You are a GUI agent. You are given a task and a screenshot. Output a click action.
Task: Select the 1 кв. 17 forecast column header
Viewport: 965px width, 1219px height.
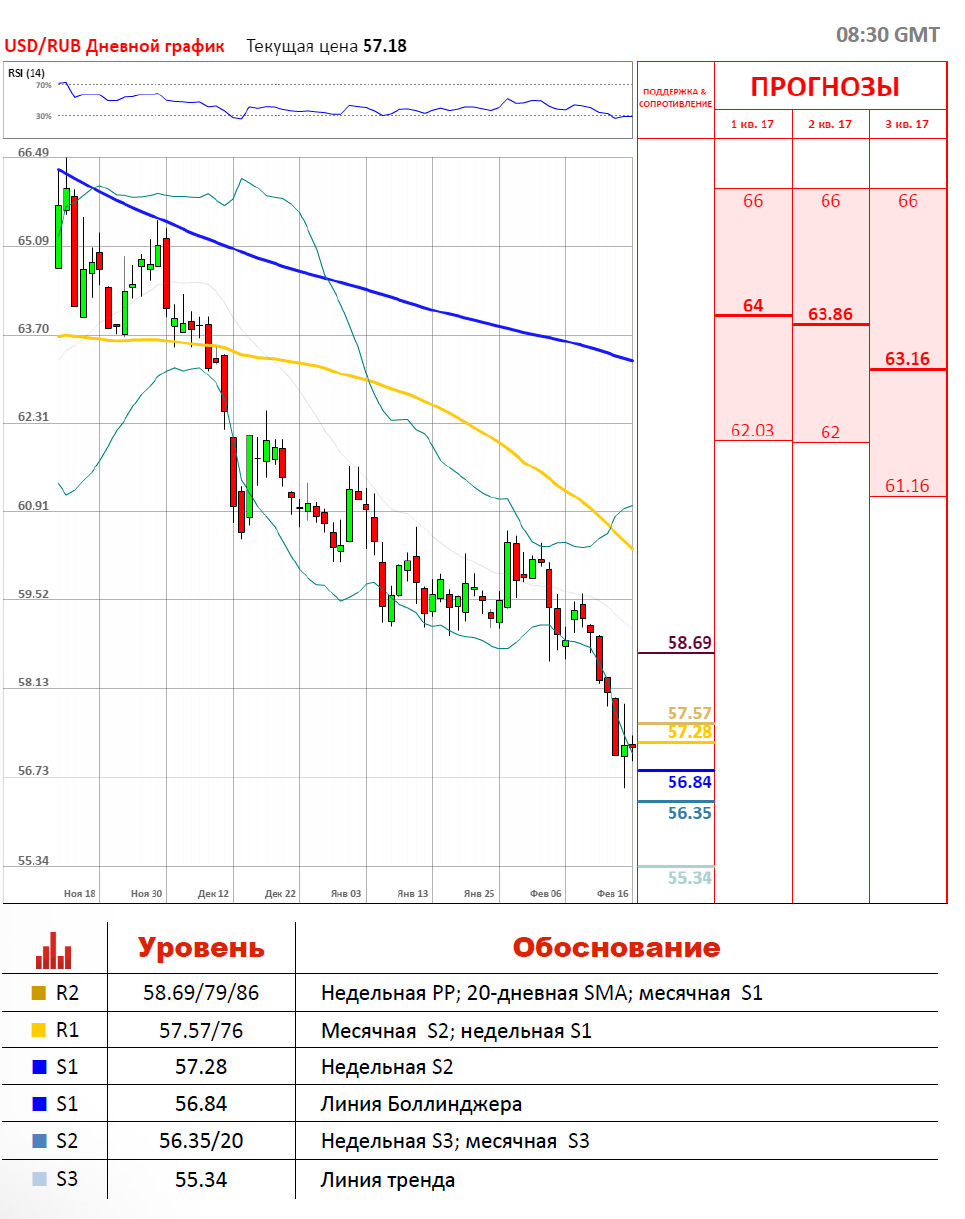pos(753,124)
